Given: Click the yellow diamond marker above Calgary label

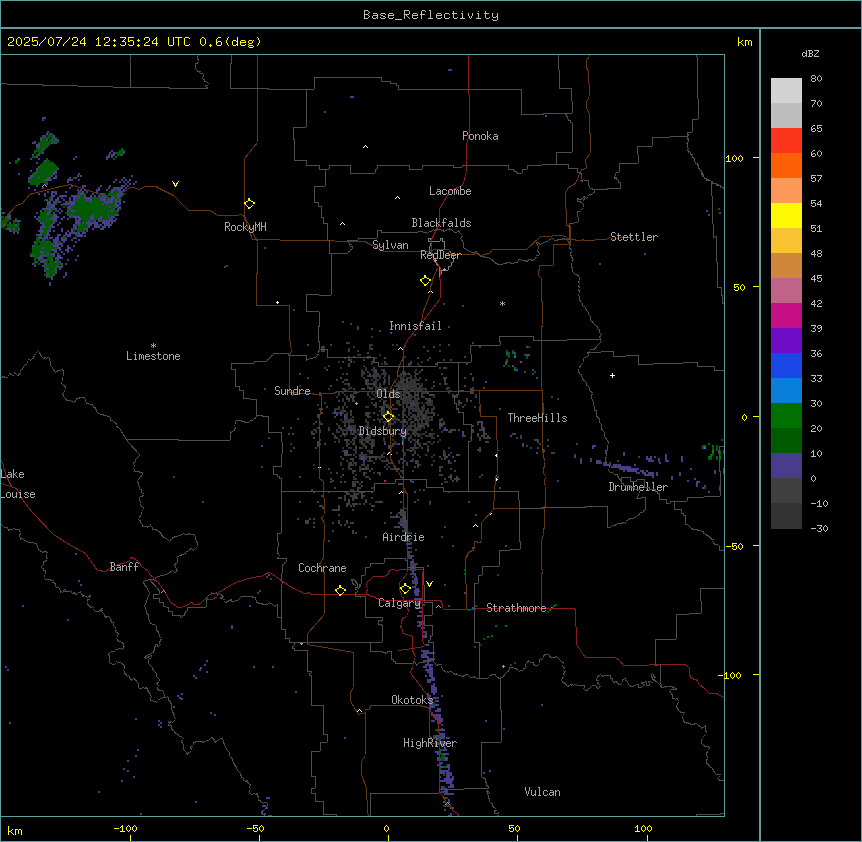Looking at the screenshot, I should [x=405, y=589].
